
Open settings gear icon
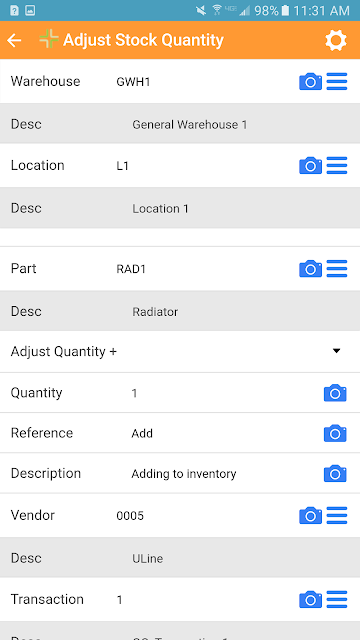click(x=336, y=40)
